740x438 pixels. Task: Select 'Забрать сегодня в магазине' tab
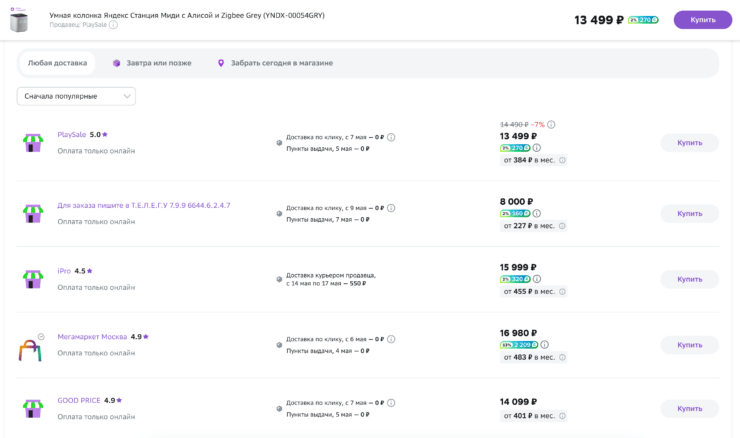pyautogui.click(x=275, y=63)
